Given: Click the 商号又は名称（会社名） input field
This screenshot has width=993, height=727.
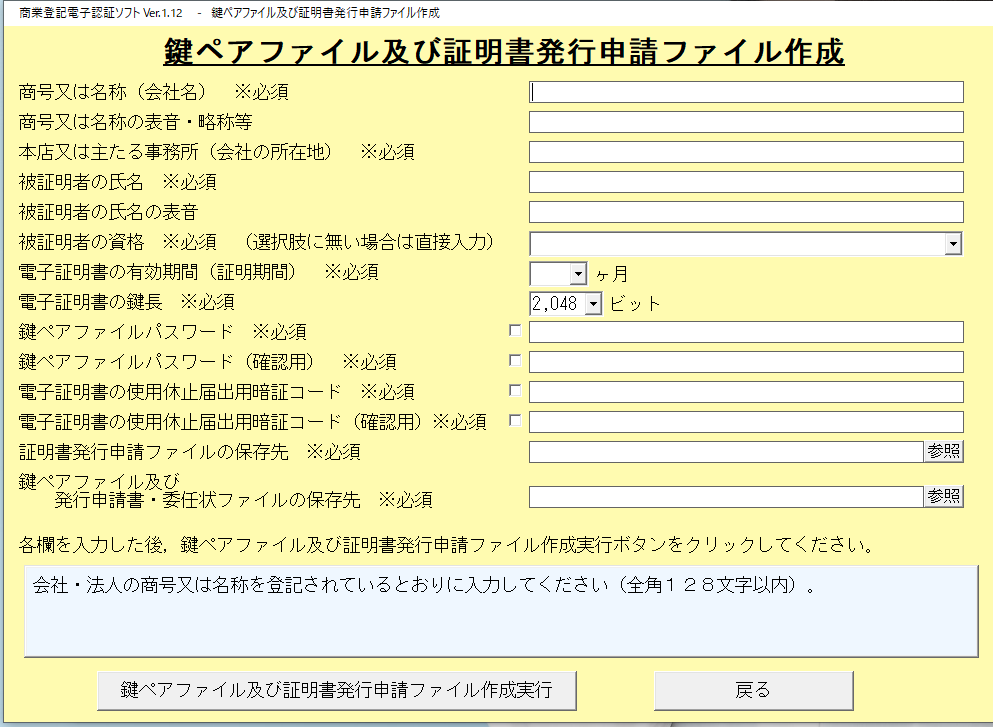Looking at the screenshot, I should point(745,92).
